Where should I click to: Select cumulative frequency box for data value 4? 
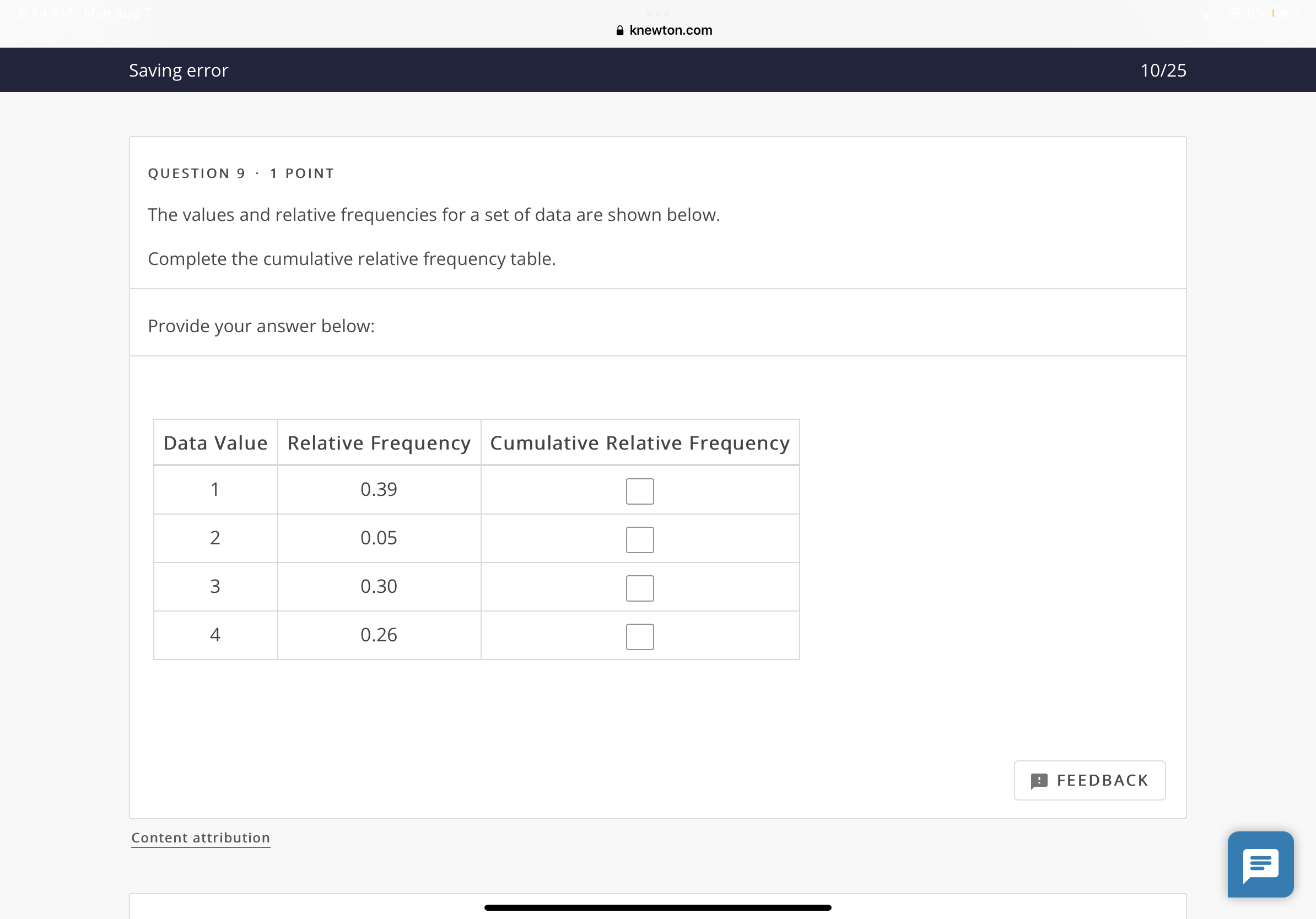click(640, 636)
